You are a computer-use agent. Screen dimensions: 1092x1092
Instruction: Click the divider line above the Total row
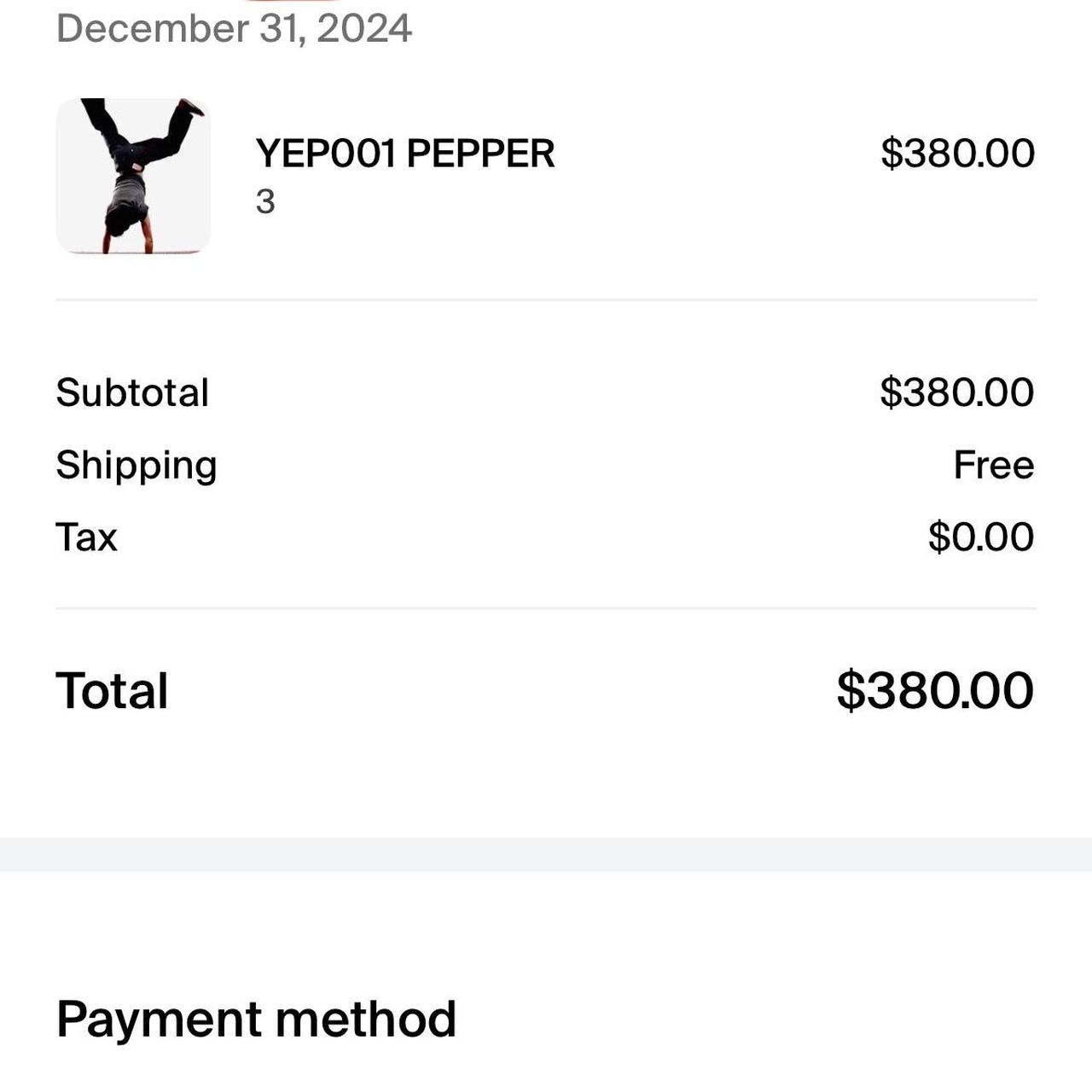coord(546,608)
